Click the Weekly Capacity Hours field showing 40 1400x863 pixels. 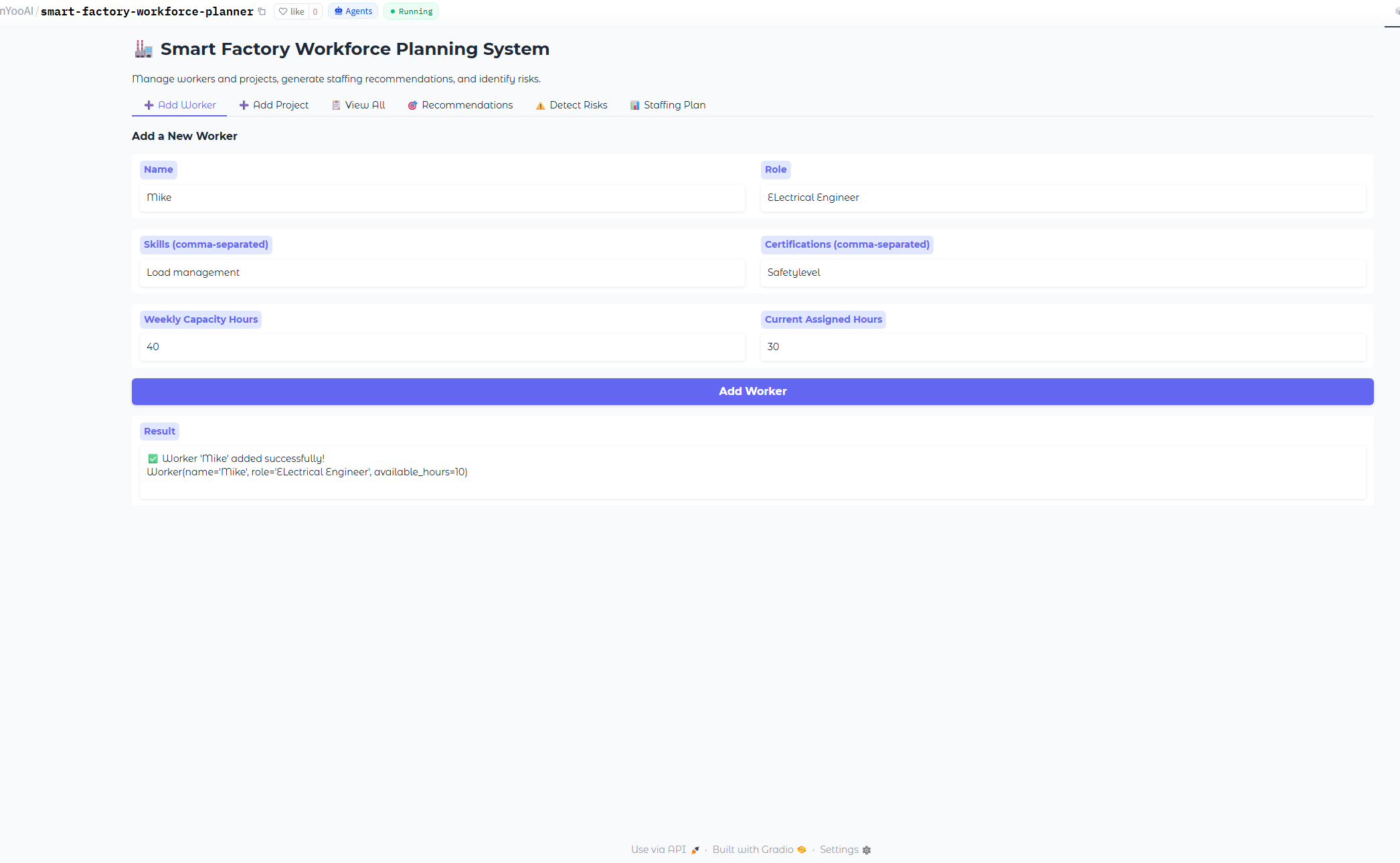pyautogui.click(x=442, y=347)
